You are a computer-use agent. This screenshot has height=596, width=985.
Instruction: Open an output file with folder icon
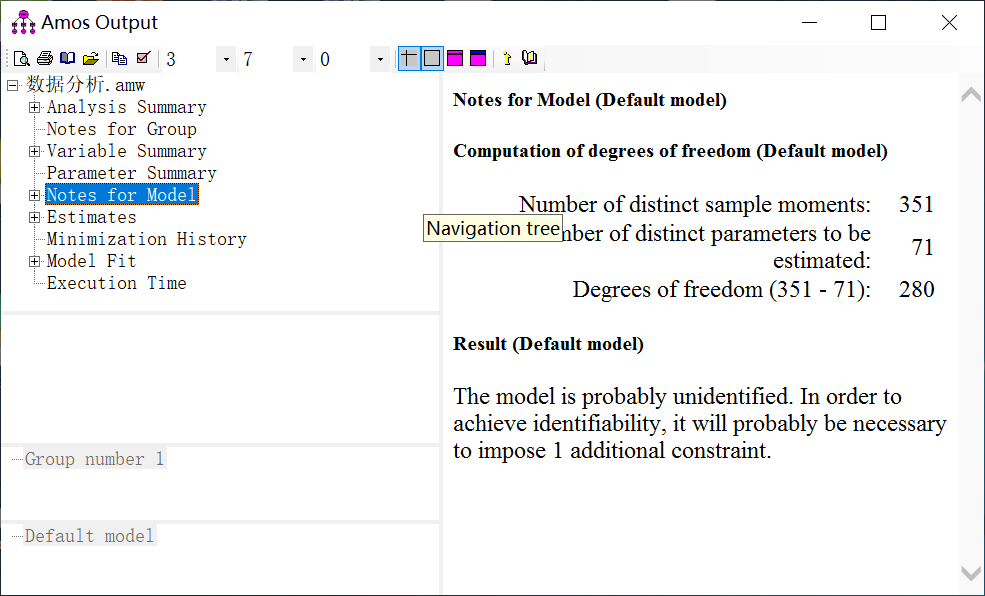pyautogui.click(x=90, y=58)
